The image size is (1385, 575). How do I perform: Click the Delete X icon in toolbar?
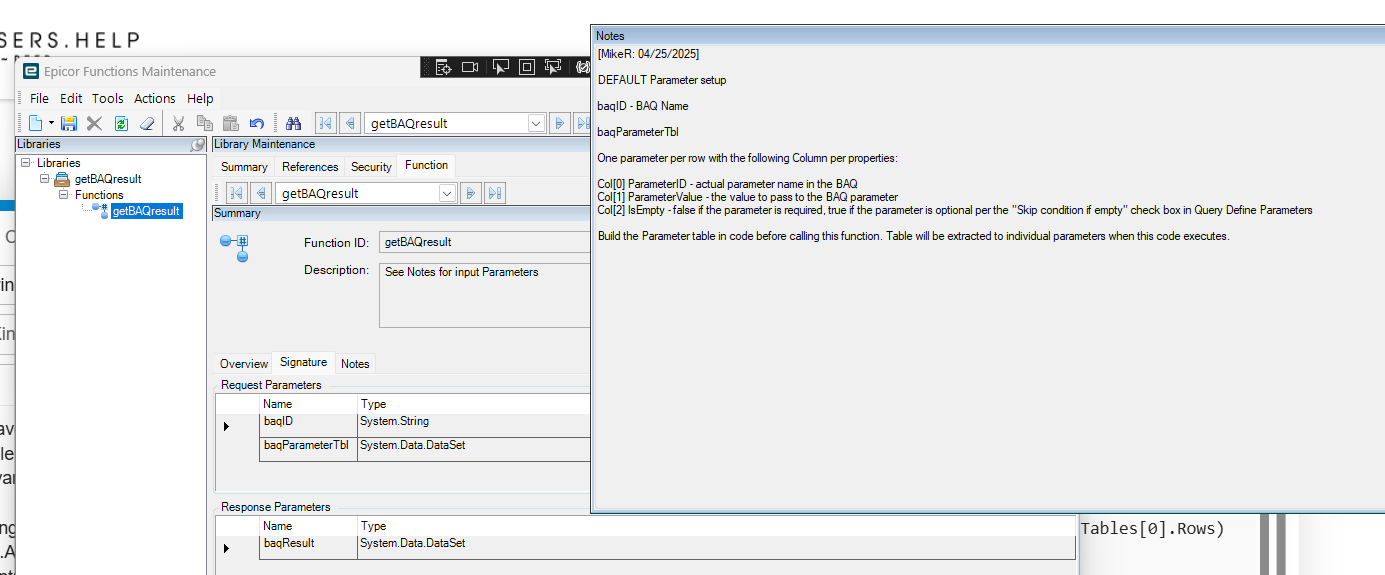[94, 123]
